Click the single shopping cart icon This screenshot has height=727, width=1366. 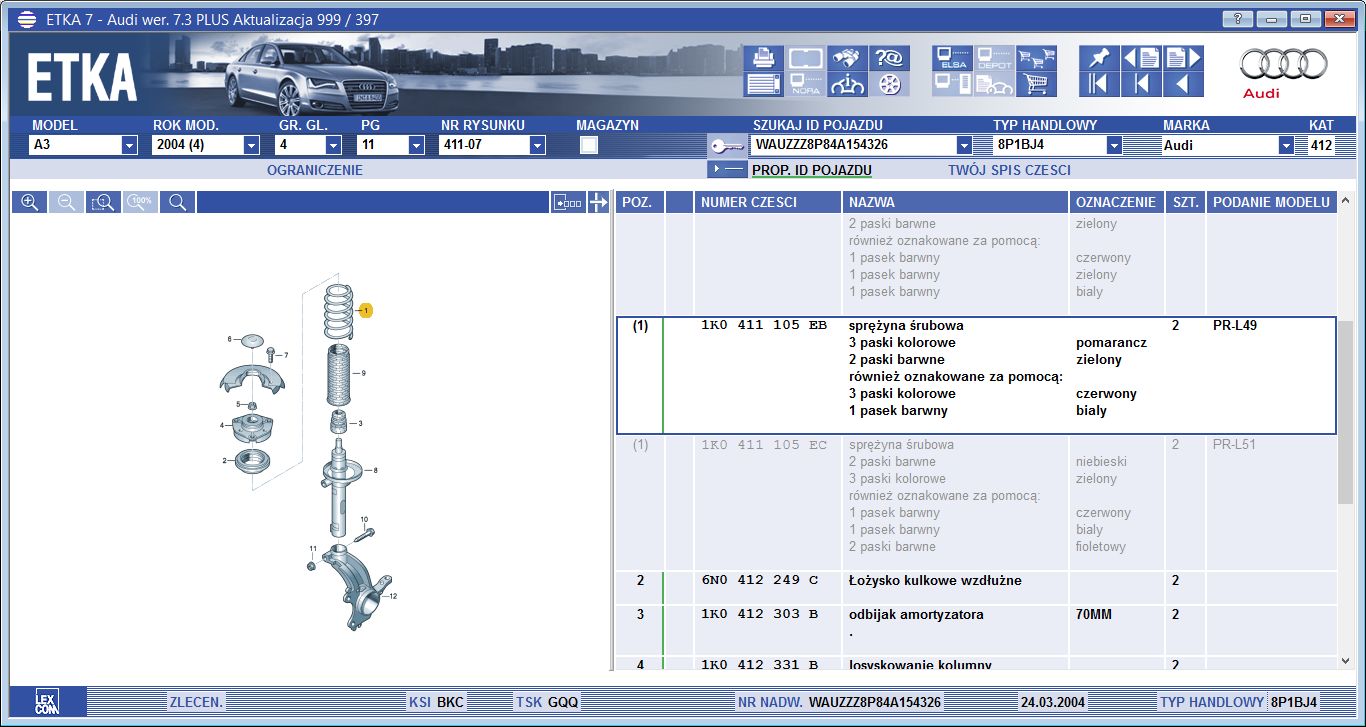point(1037,84)
